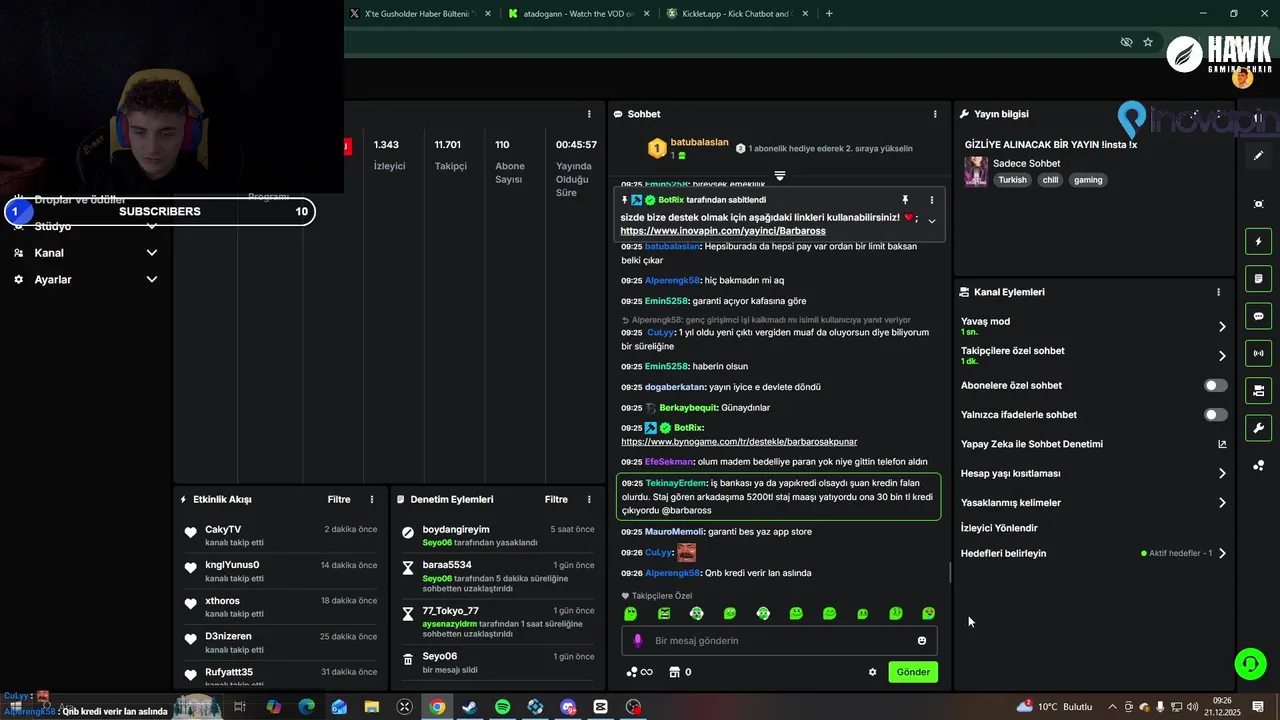Click CuLyy's image thumbnail in chat
Viewport: 1280px width, 720px height.
tap(686, 552)
